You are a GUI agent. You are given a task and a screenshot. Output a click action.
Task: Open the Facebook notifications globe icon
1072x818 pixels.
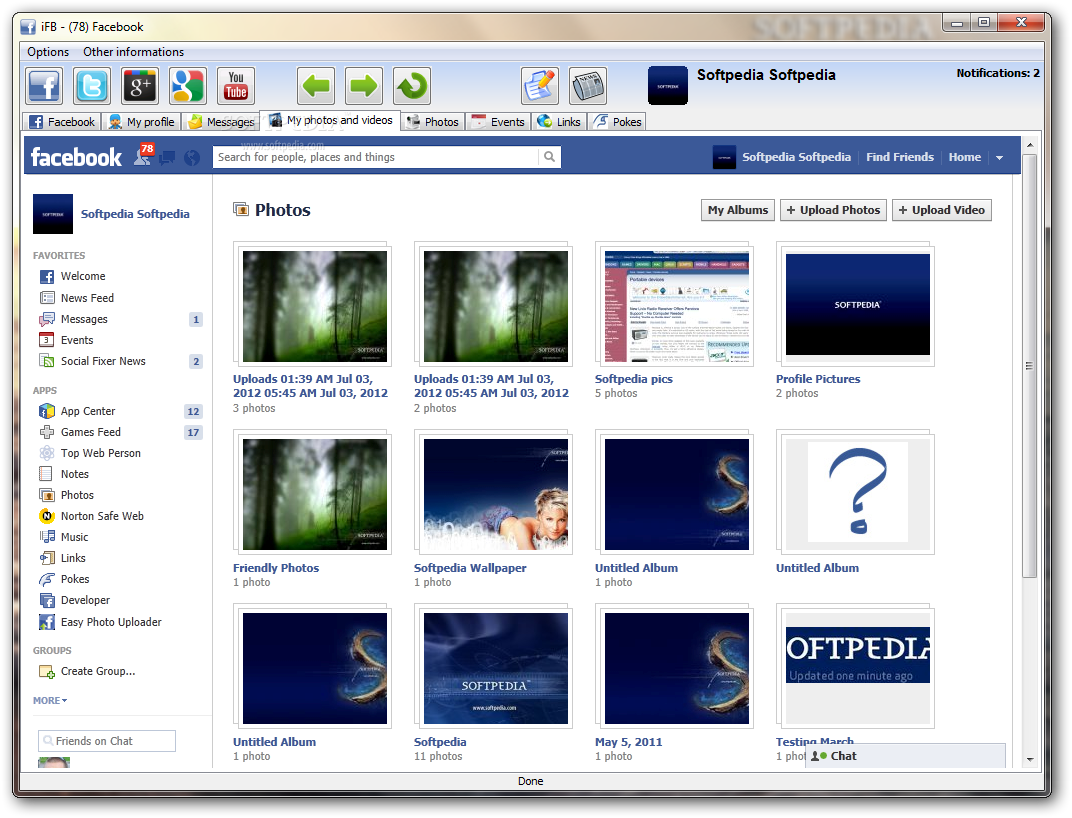(192, 158)
